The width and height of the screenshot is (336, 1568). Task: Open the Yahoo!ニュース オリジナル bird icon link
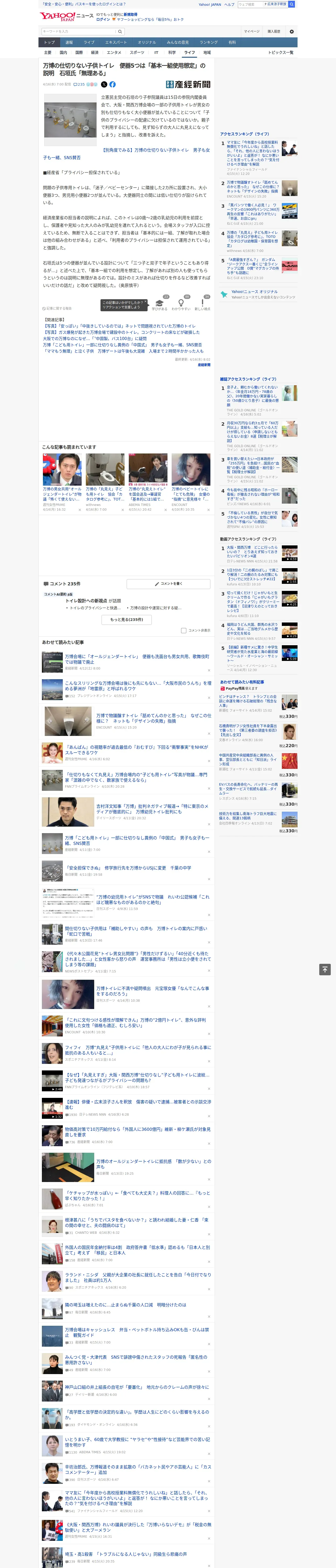224,294
